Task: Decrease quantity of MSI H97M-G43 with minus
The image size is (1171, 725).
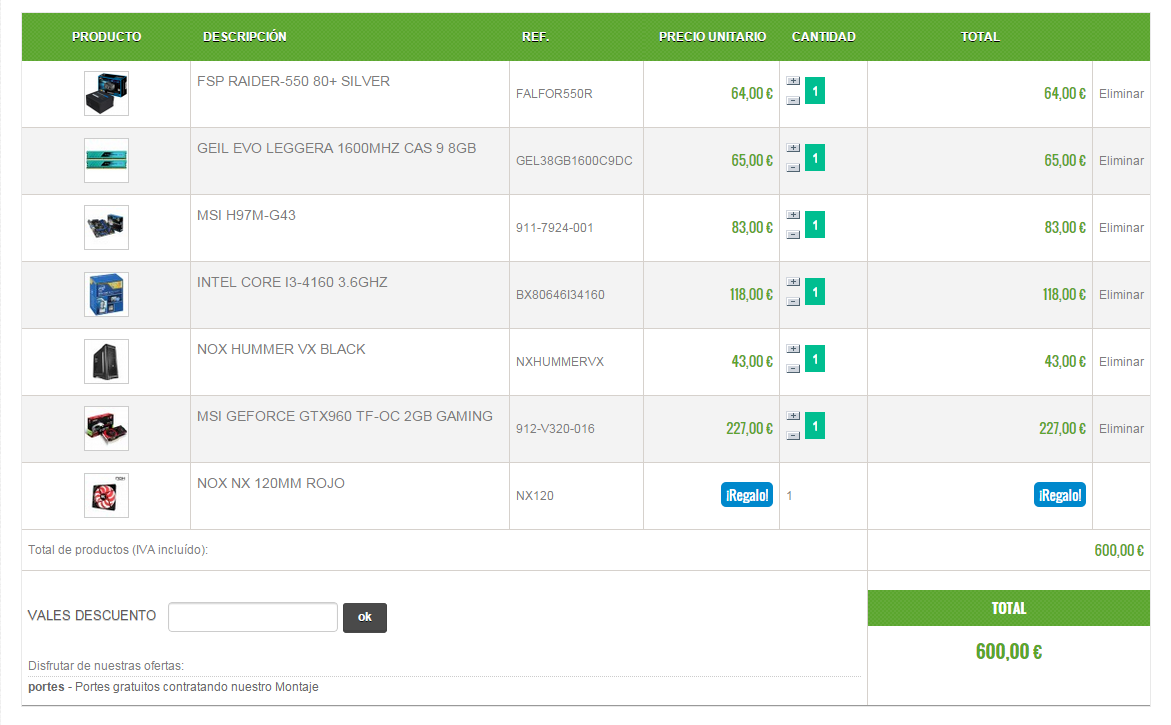Action: [793, 234]
